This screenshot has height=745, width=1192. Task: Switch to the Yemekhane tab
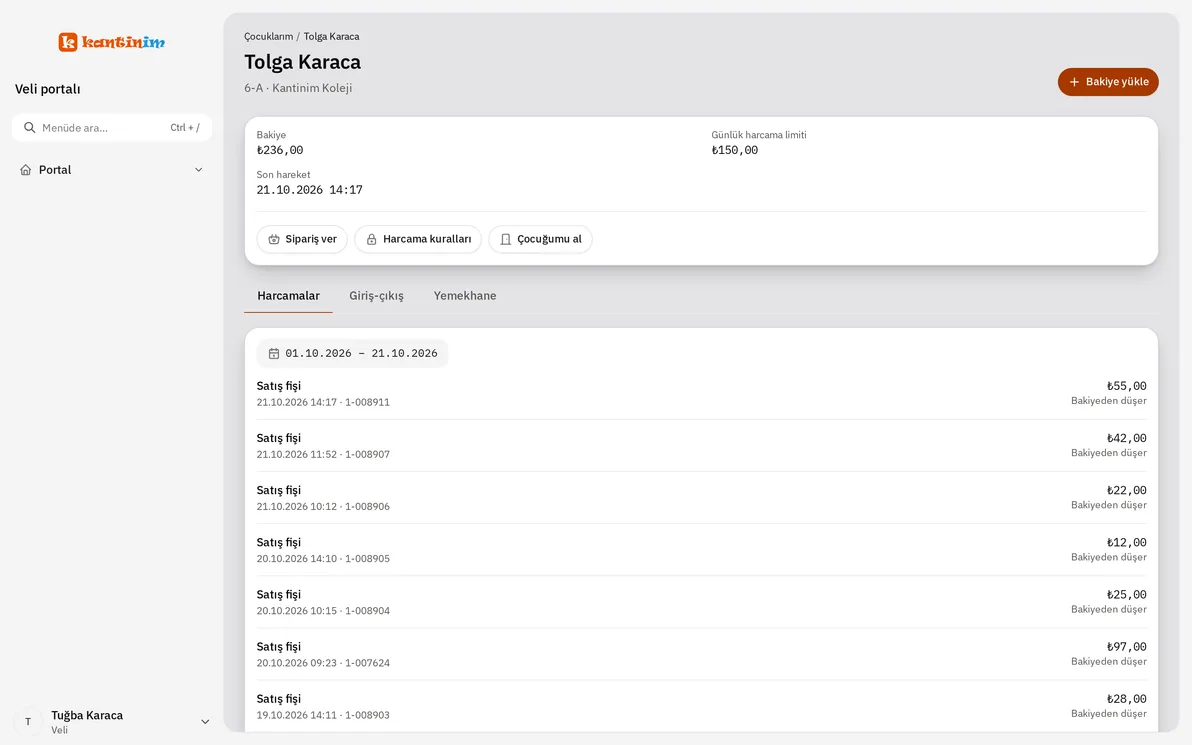(x=464, y=296)
